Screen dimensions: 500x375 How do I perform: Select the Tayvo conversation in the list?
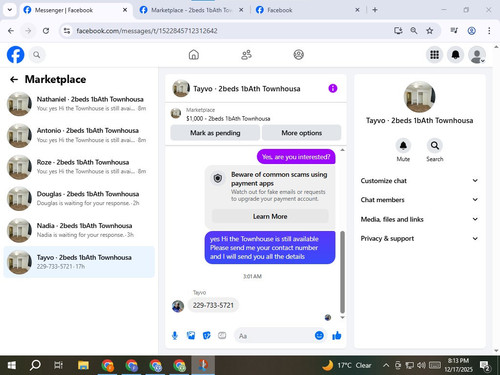[79, 262]
